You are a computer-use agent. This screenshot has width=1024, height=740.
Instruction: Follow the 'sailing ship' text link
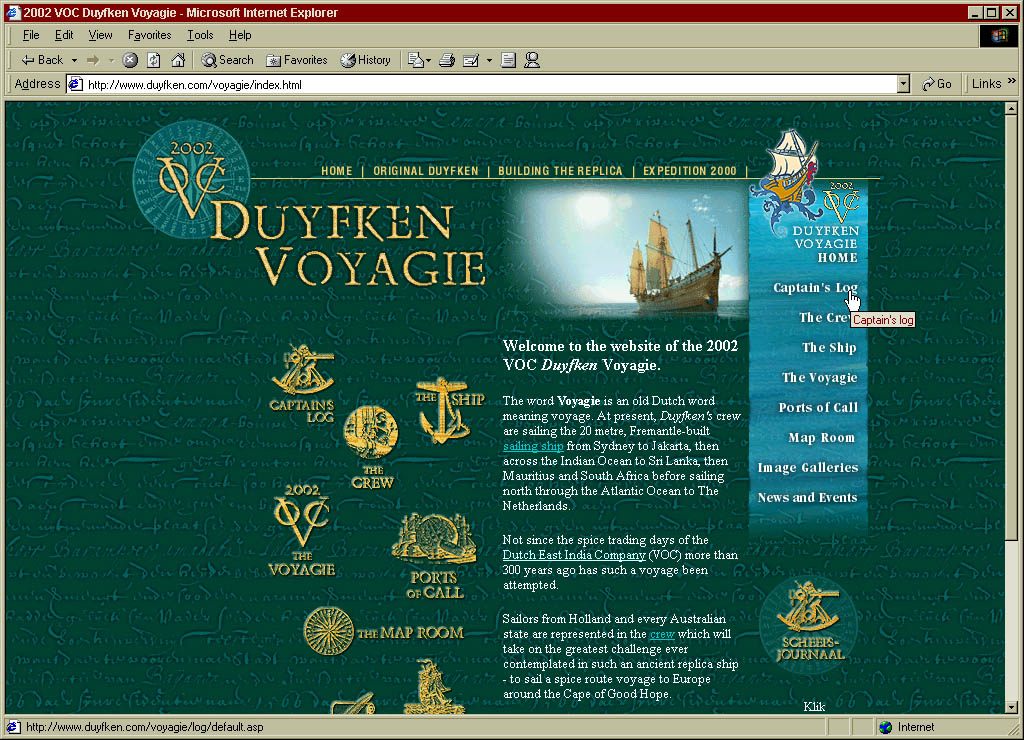(533, 446)
